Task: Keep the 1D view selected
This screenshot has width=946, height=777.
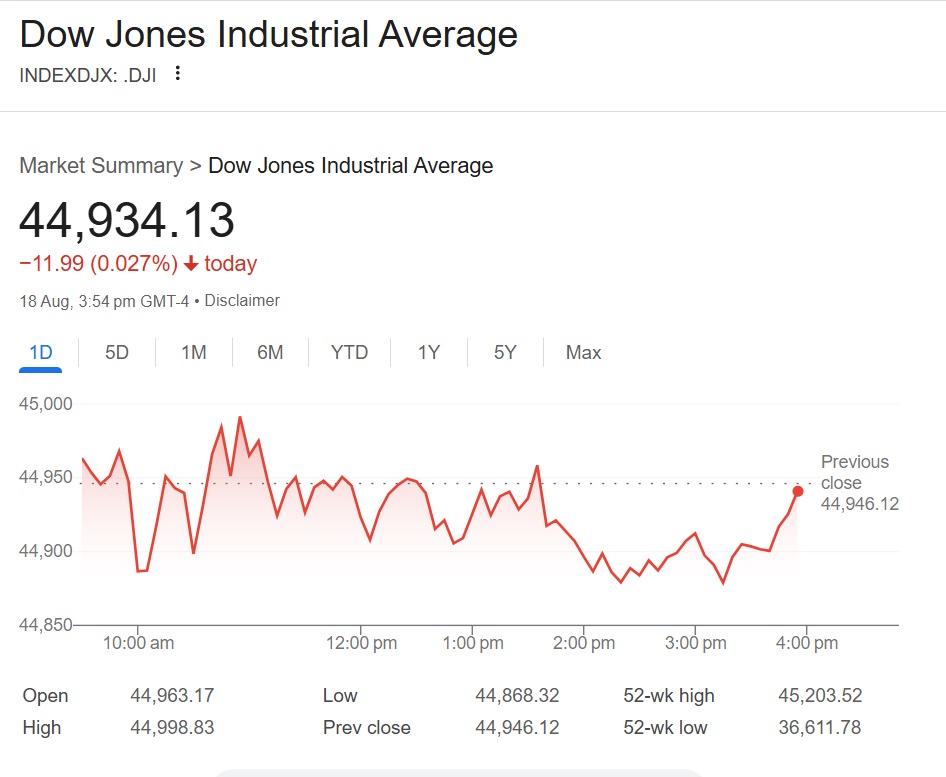Action: (x=40, y=352)
